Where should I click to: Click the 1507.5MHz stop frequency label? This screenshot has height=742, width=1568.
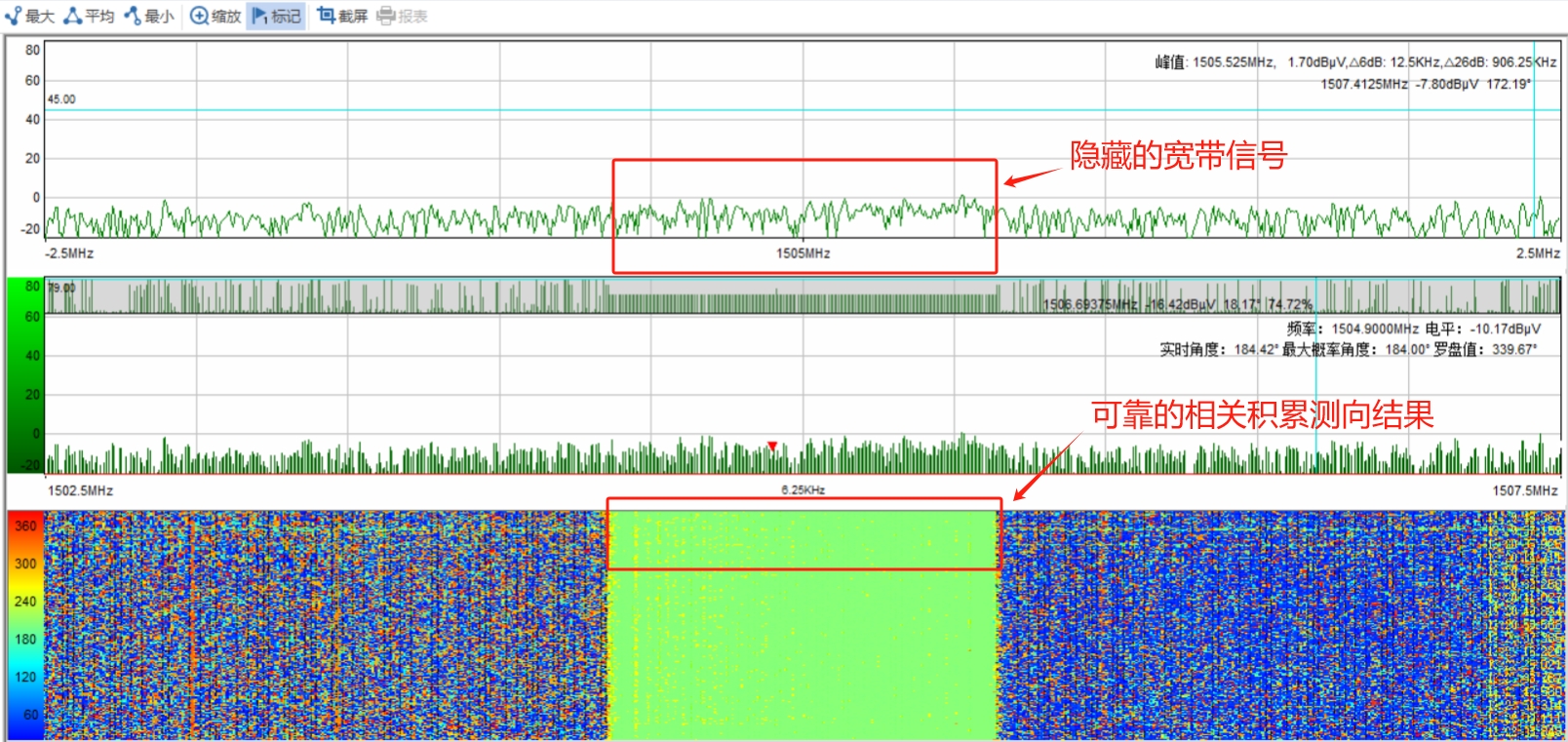(x=1525, y=490)
